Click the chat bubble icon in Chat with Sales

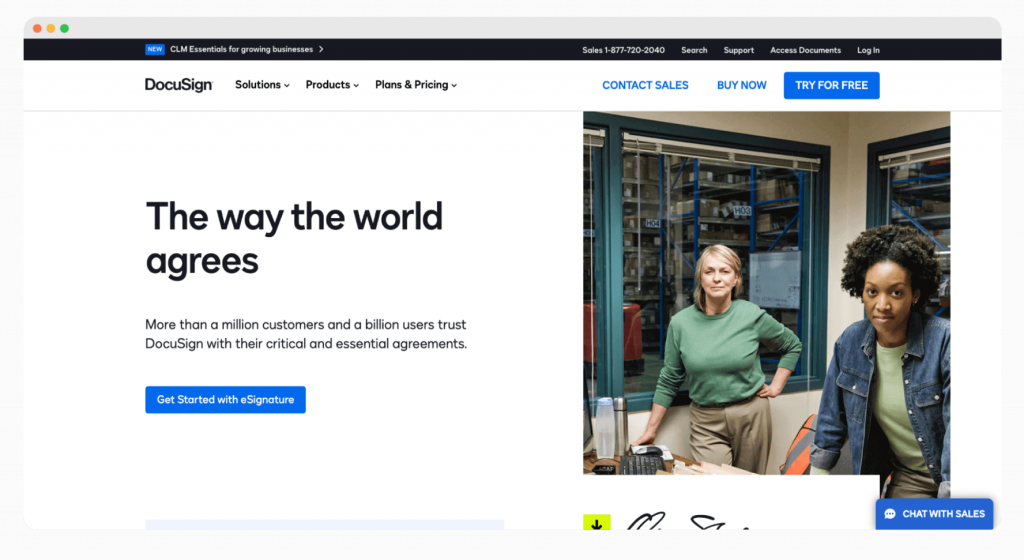pos(890,514)
